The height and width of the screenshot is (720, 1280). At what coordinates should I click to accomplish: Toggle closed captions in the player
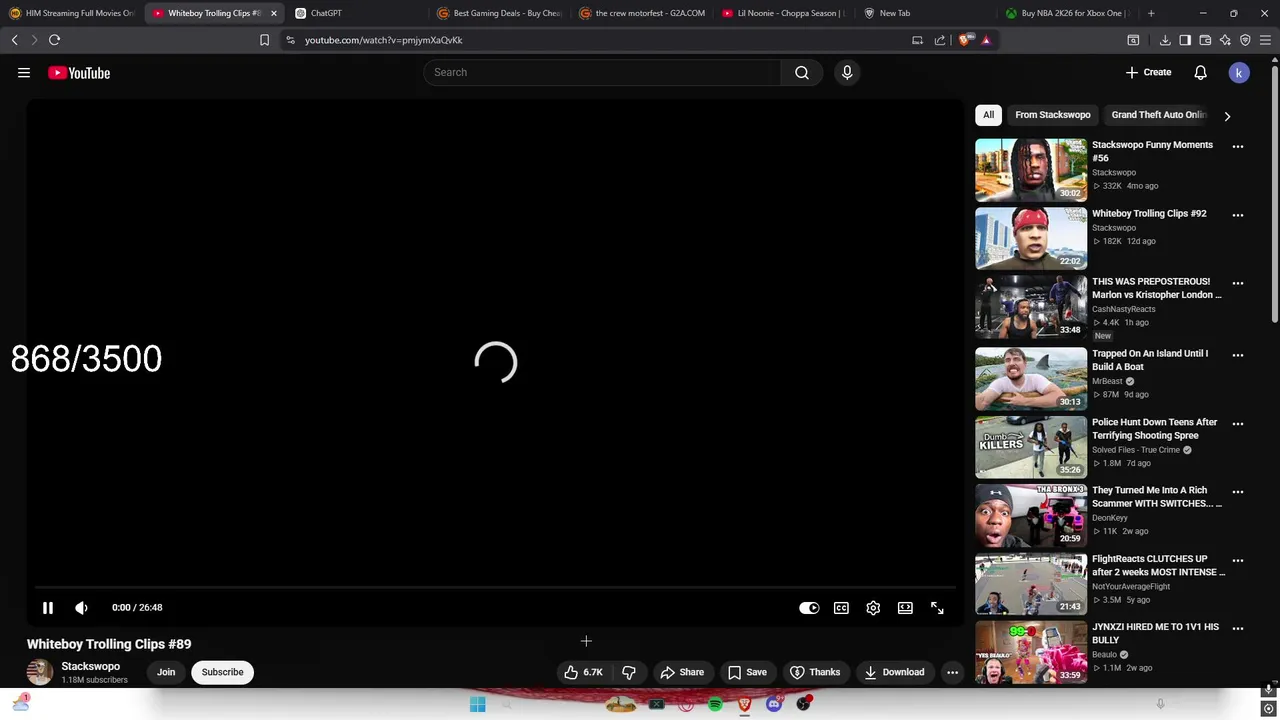841,607
